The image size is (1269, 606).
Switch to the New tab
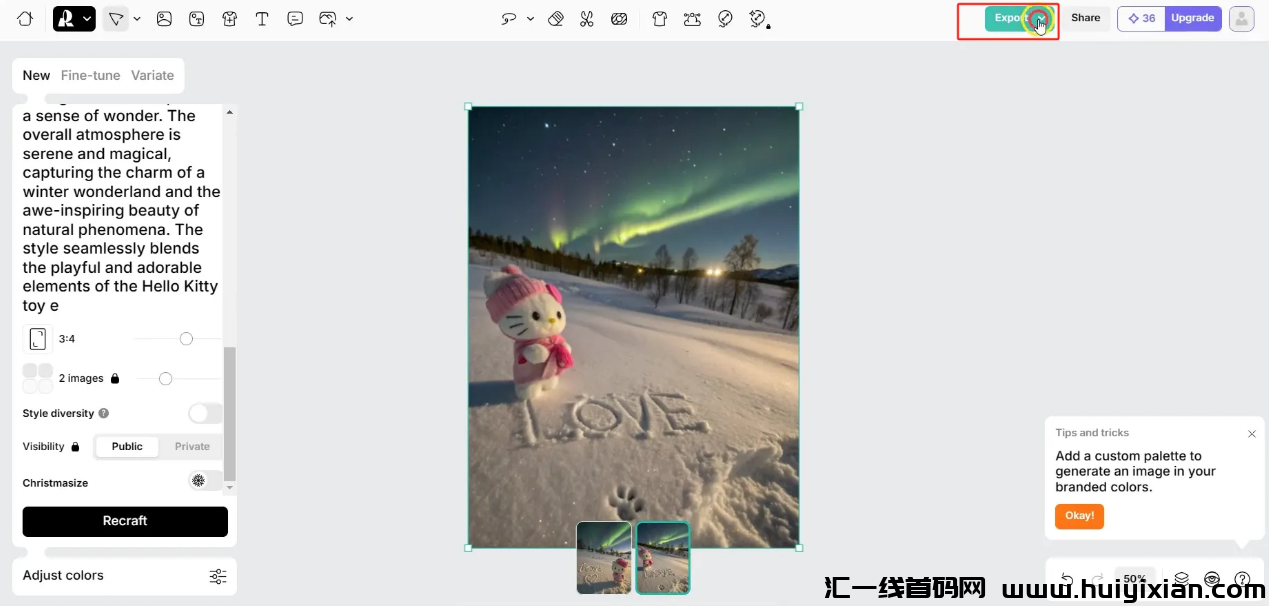[x=36, y=75]
